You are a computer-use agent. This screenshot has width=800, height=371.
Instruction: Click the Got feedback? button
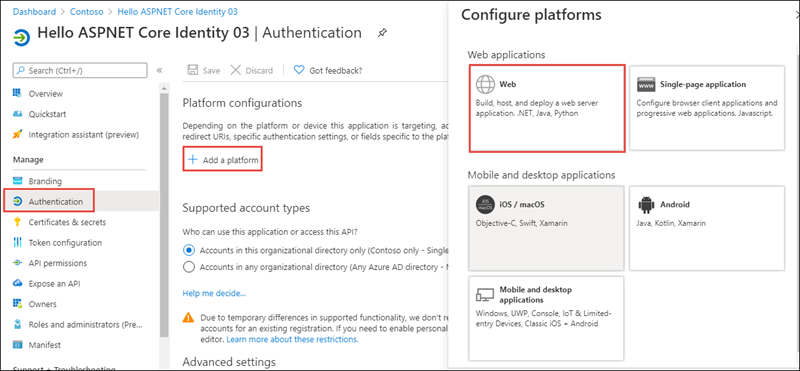click(x=328, y=70)
